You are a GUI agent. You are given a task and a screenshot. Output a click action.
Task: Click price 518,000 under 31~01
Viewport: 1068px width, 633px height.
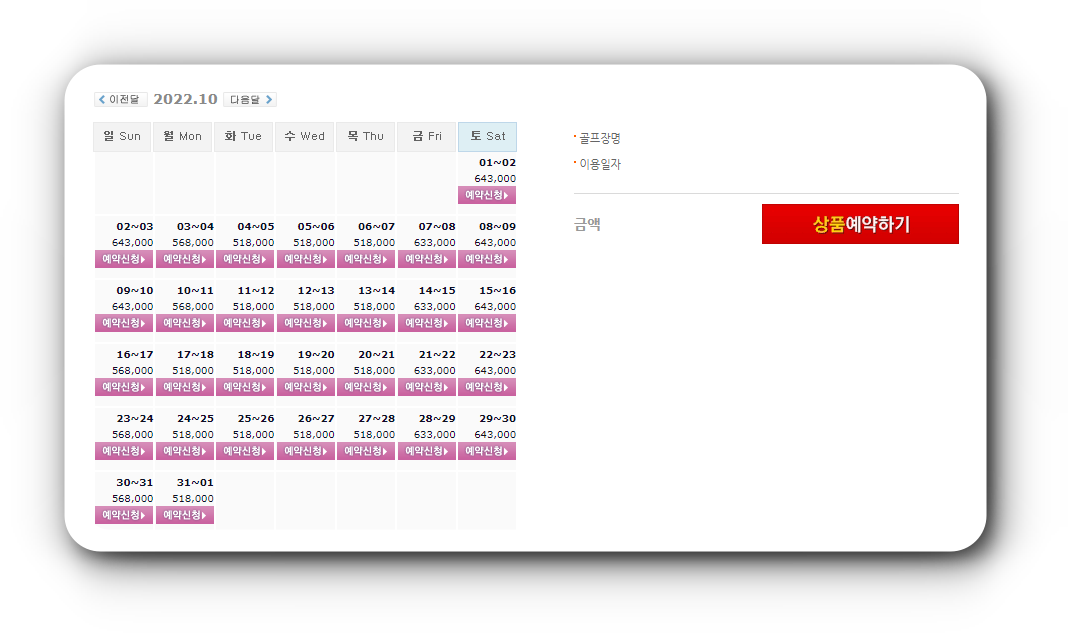click(x=193, y=499)
